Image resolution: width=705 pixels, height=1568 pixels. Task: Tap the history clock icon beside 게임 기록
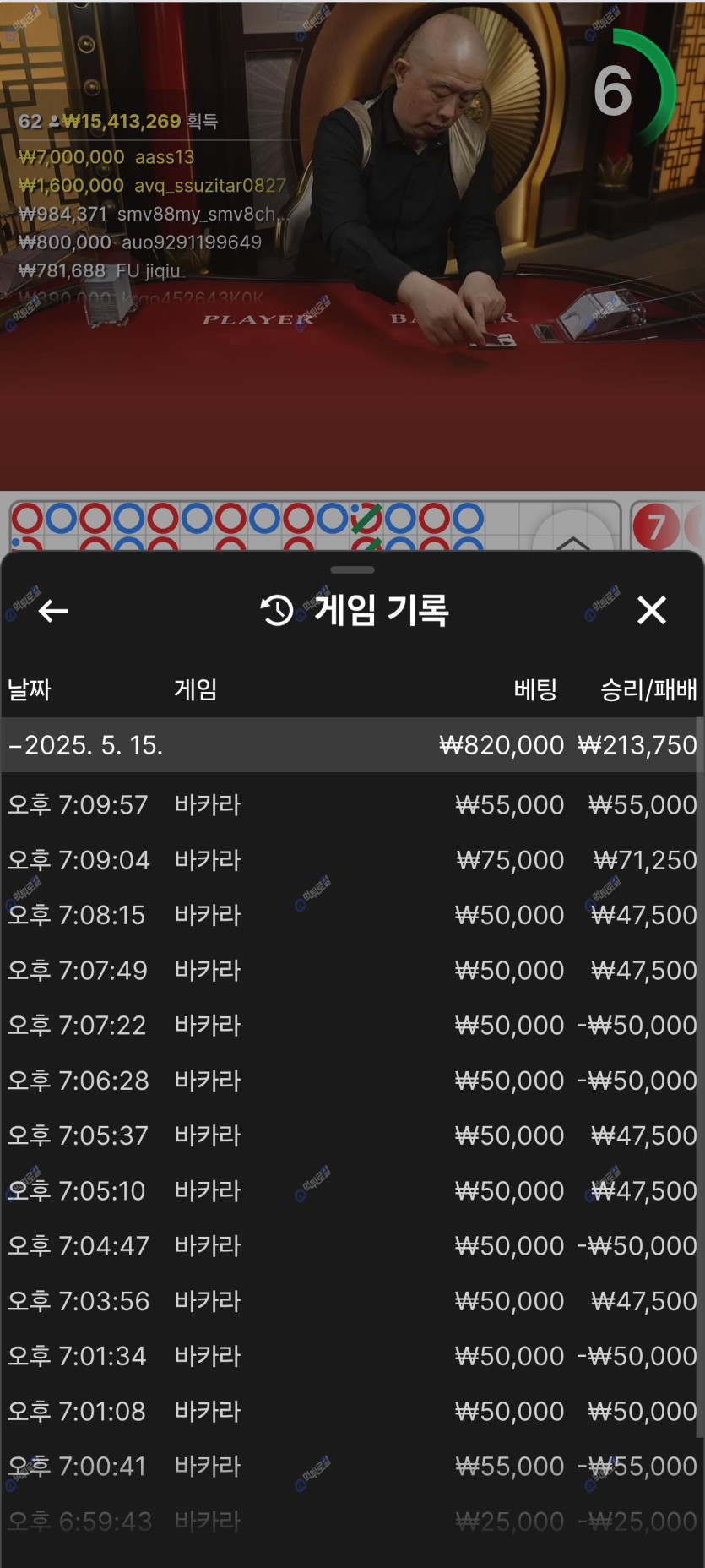point(277,610)
